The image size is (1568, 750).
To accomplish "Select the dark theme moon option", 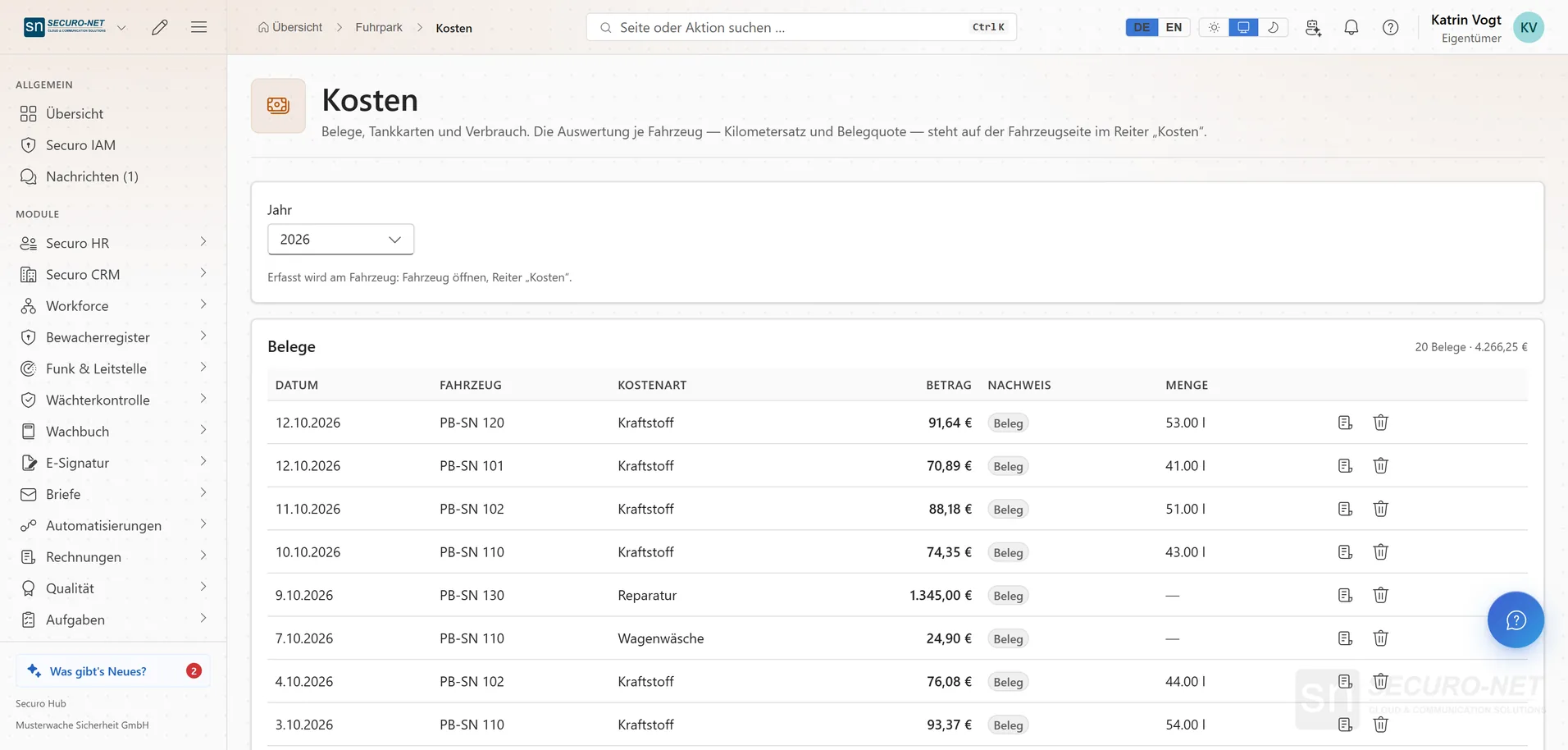I will pyautogui.click(x=1273, y=27).
